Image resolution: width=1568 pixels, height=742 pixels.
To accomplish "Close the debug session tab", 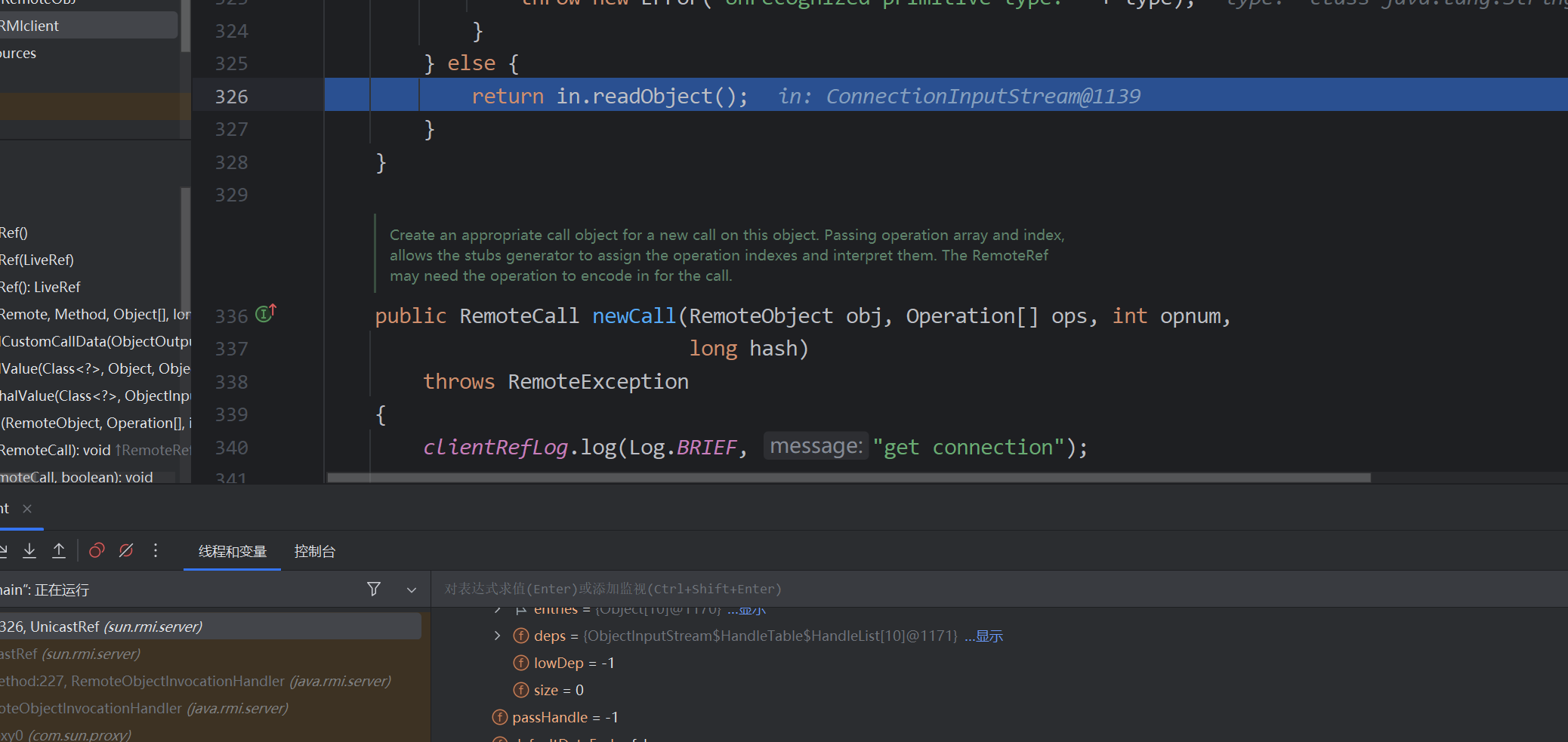I will (27, 509).
